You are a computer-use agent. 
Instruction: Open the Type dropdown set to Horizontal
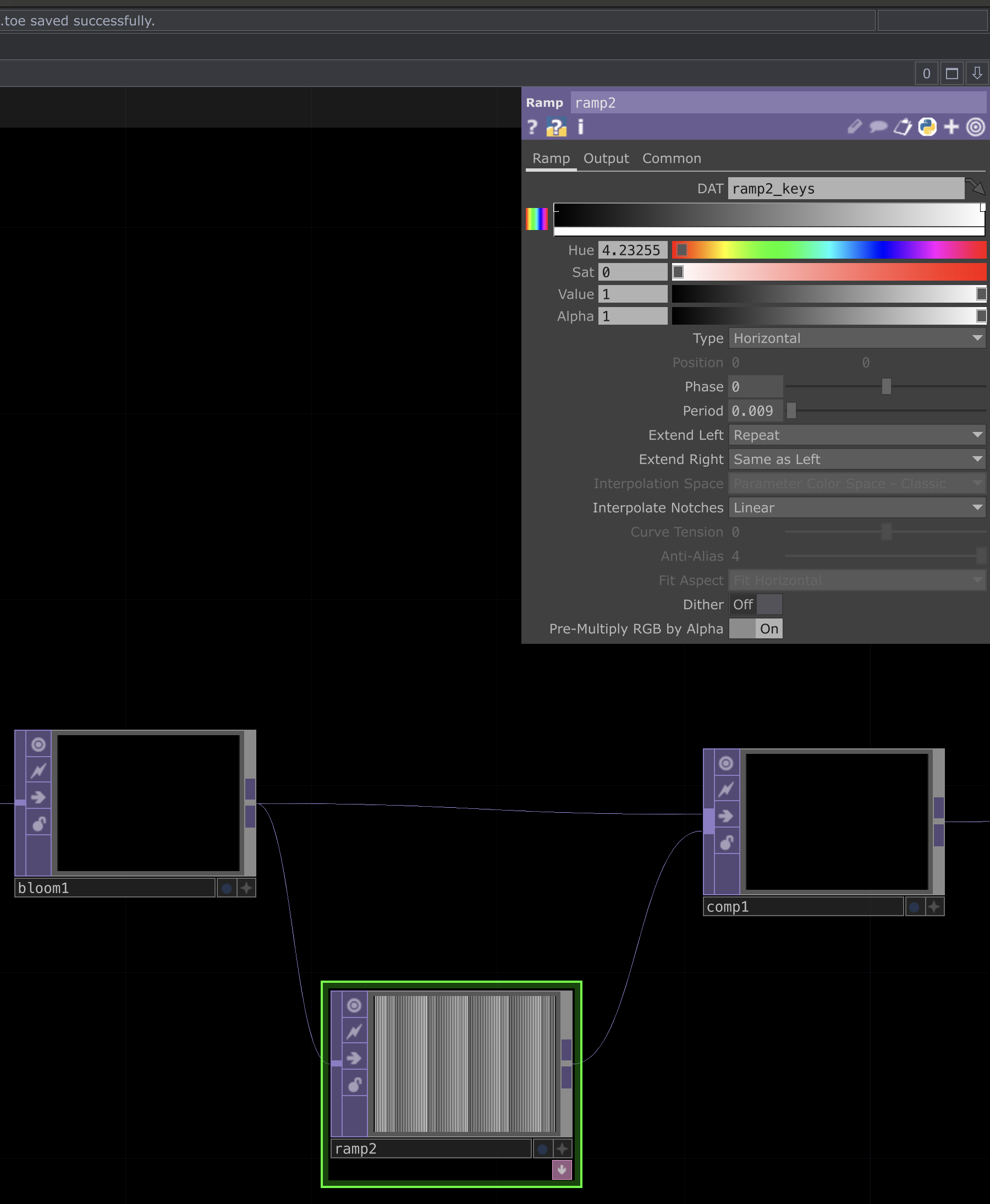(857, 338)
